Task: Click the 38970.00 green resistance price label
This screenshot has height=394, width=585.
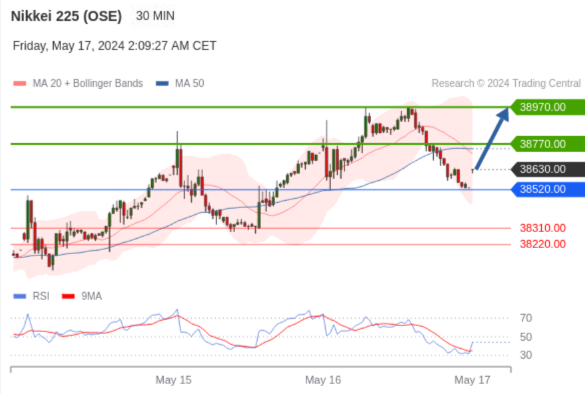Action: pyautogui.click(x=548, y=107)
